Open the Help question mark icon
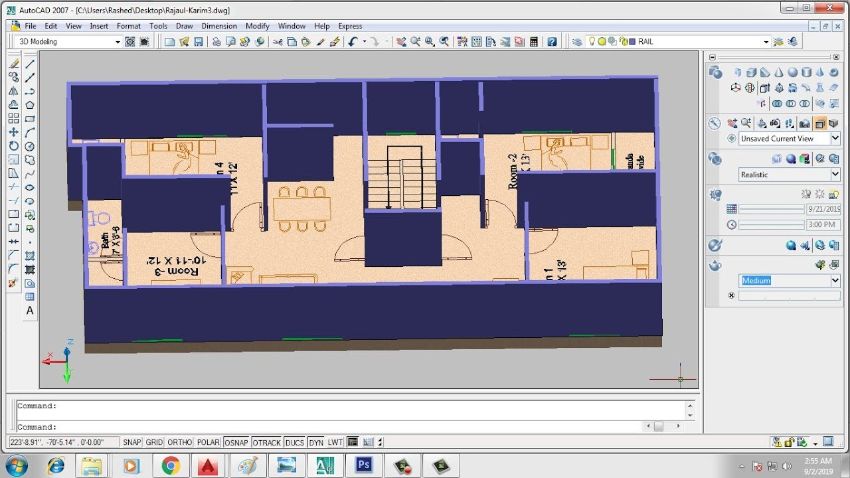This screenshot has height=478, width=850. click(x=552, y=42)
